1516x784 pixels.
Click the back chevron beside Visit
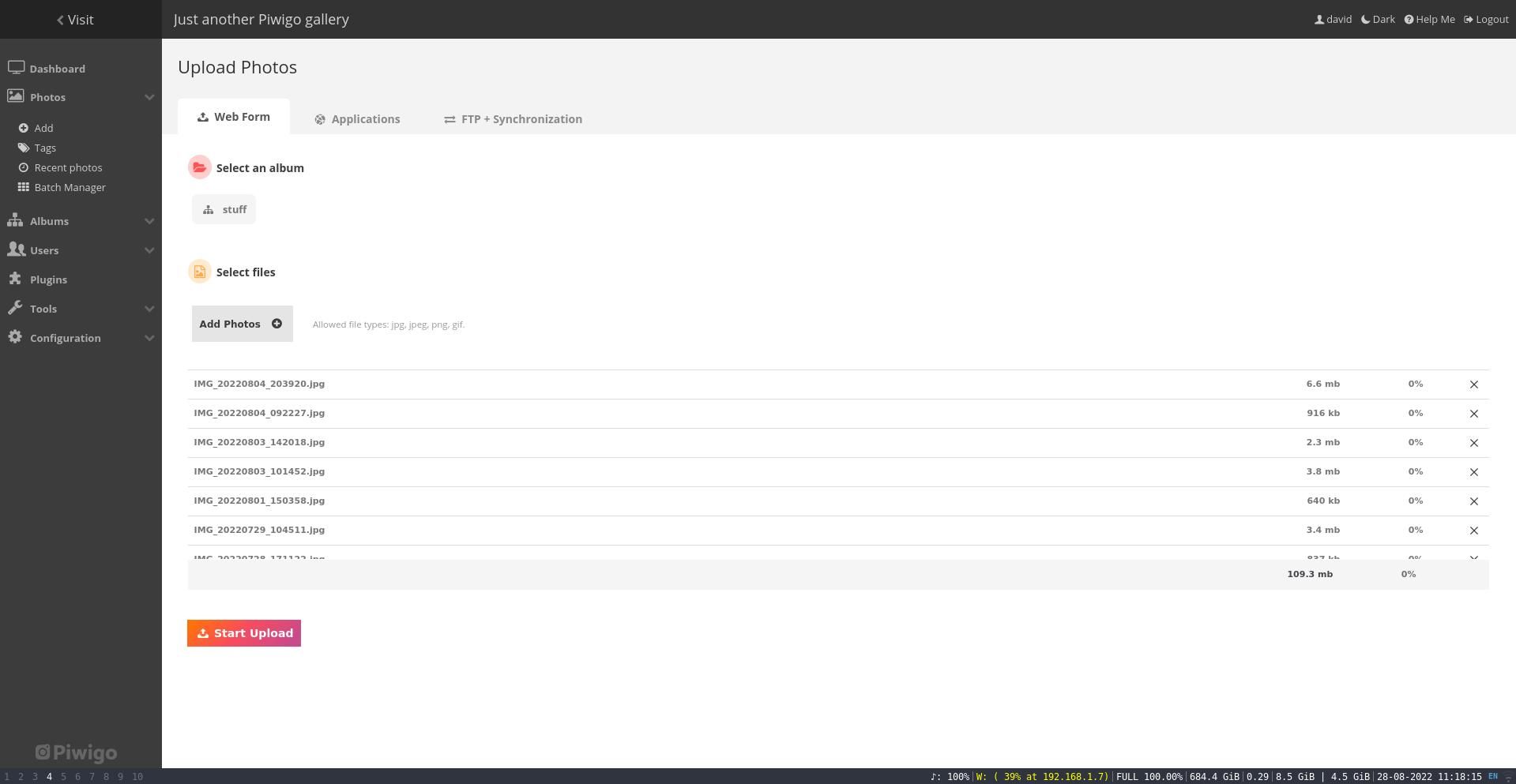(60, 20)
